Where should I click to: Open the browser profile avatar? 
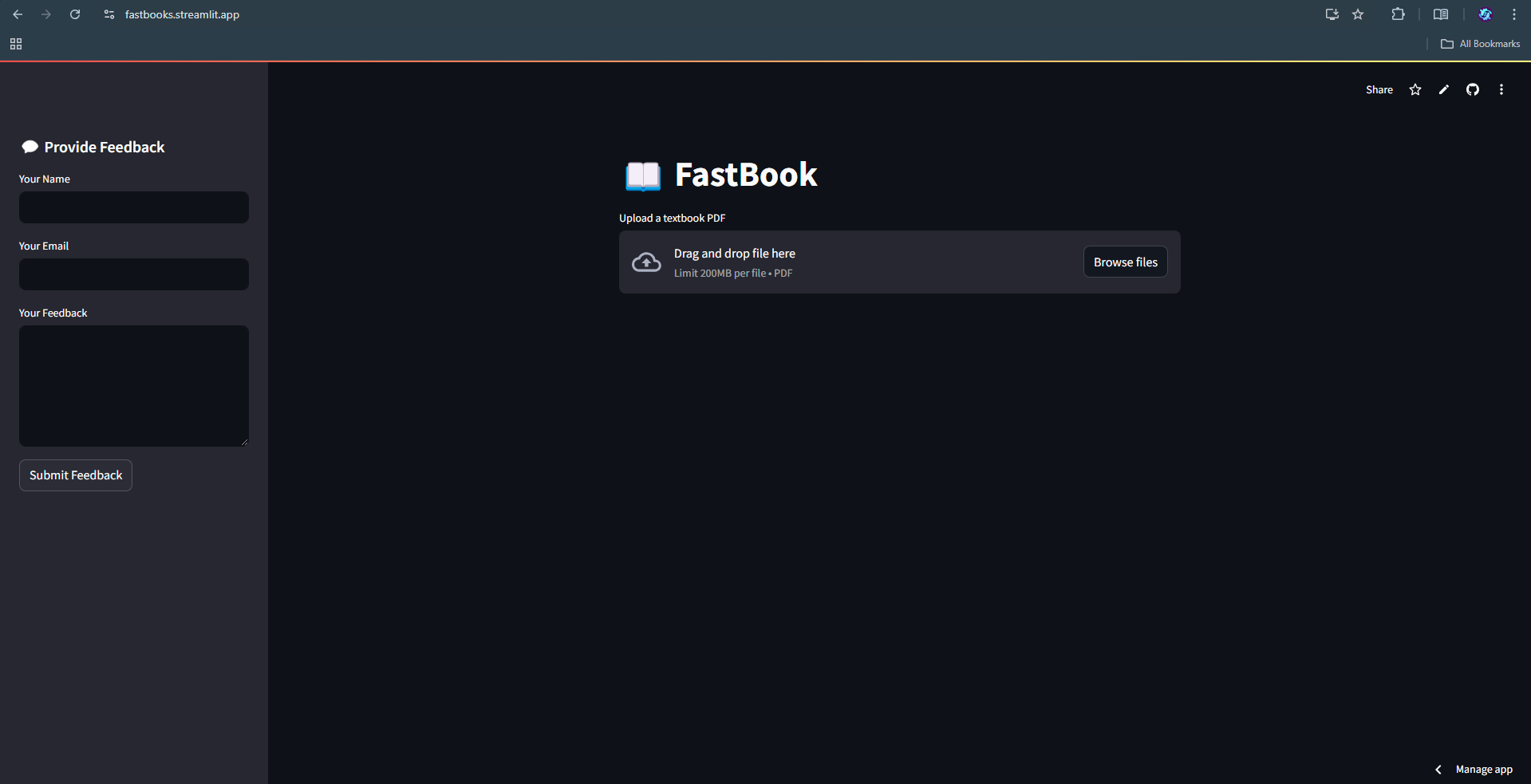(1485, 14)
